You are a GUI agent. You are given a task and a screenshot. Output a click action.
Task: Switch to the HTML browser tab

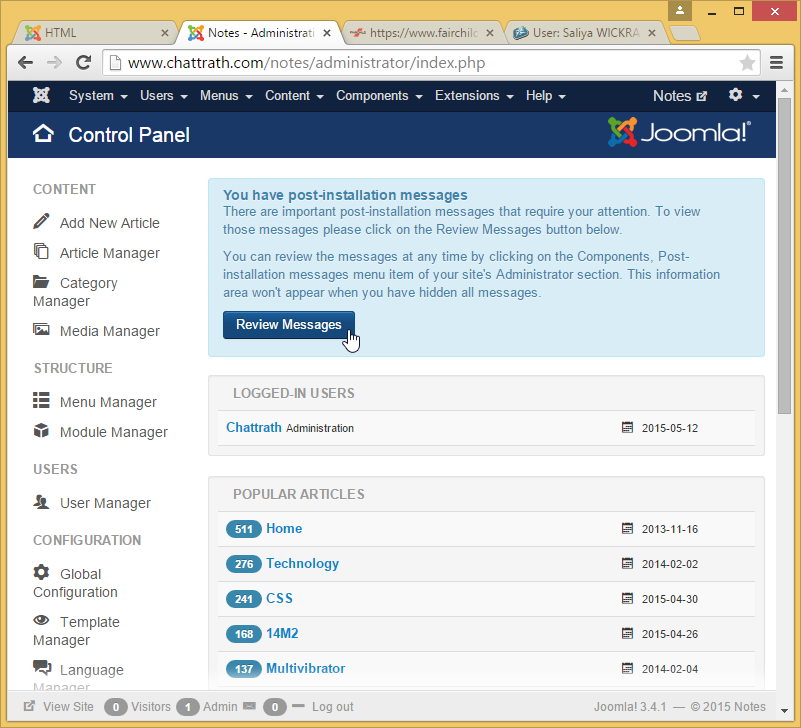[x=60, y=33]
